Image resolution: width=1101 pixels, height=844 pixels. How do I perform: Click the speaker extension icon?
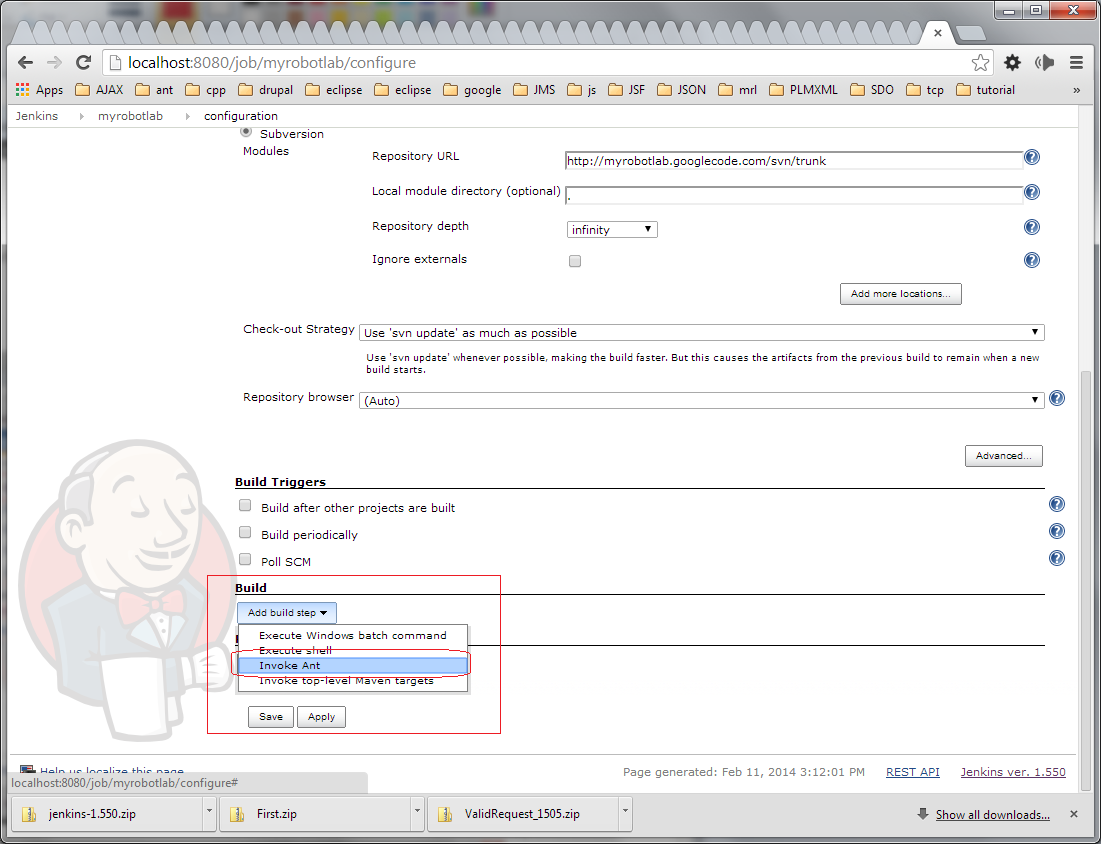pos(1044,62)
